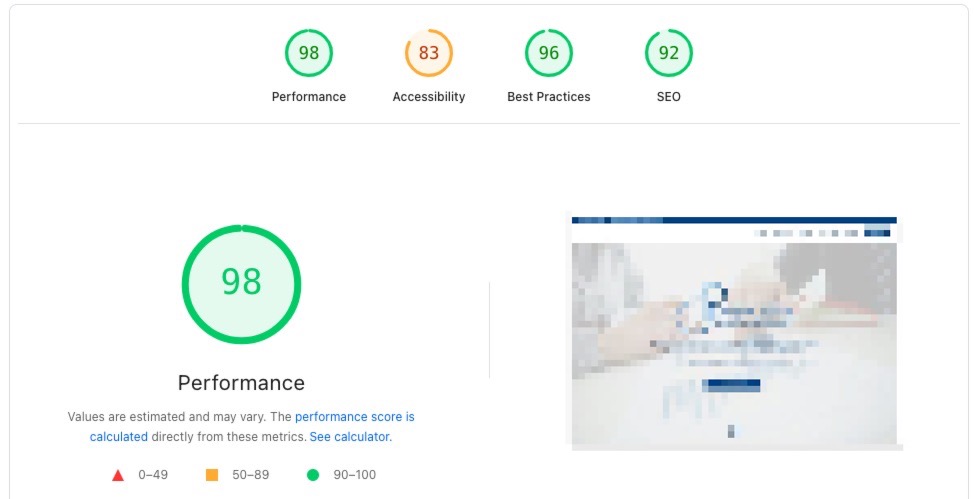The image size is (974, 499).
Task: Open the "See calculator." link
Action: point(350,437)
